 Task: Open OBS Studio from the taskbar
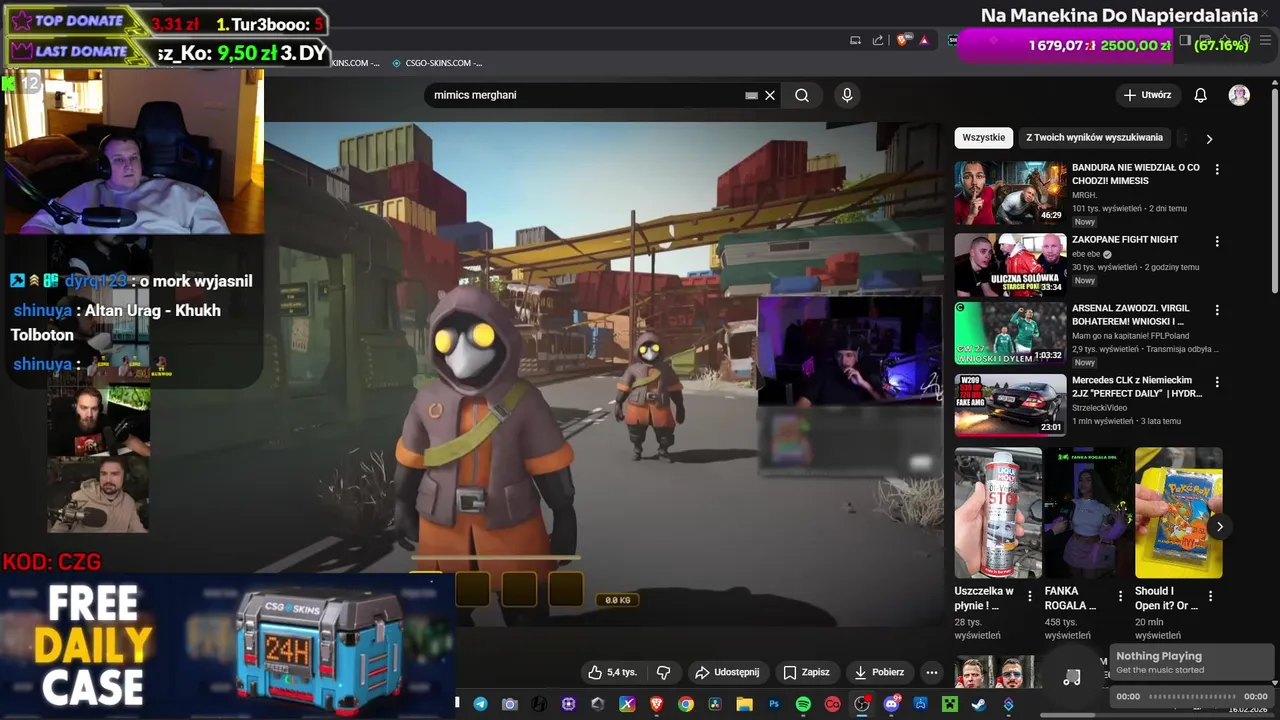point(861,704)
